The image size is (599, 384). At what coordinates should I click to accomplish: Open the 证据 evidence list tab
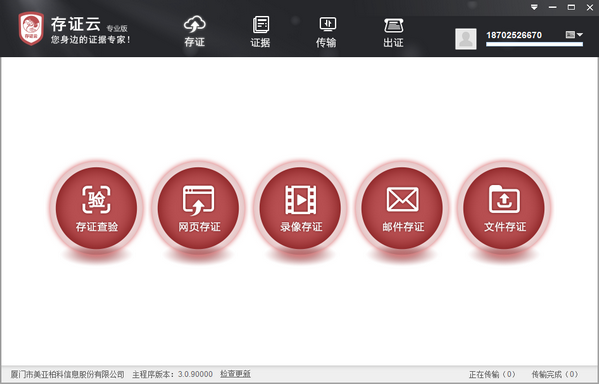click(261, 32)
